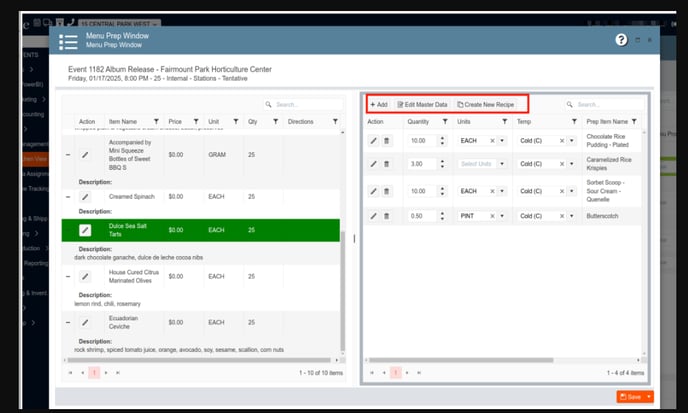Click the help question mark icon
Viewport: 688px width, 413px height.
tap(621, 40)
